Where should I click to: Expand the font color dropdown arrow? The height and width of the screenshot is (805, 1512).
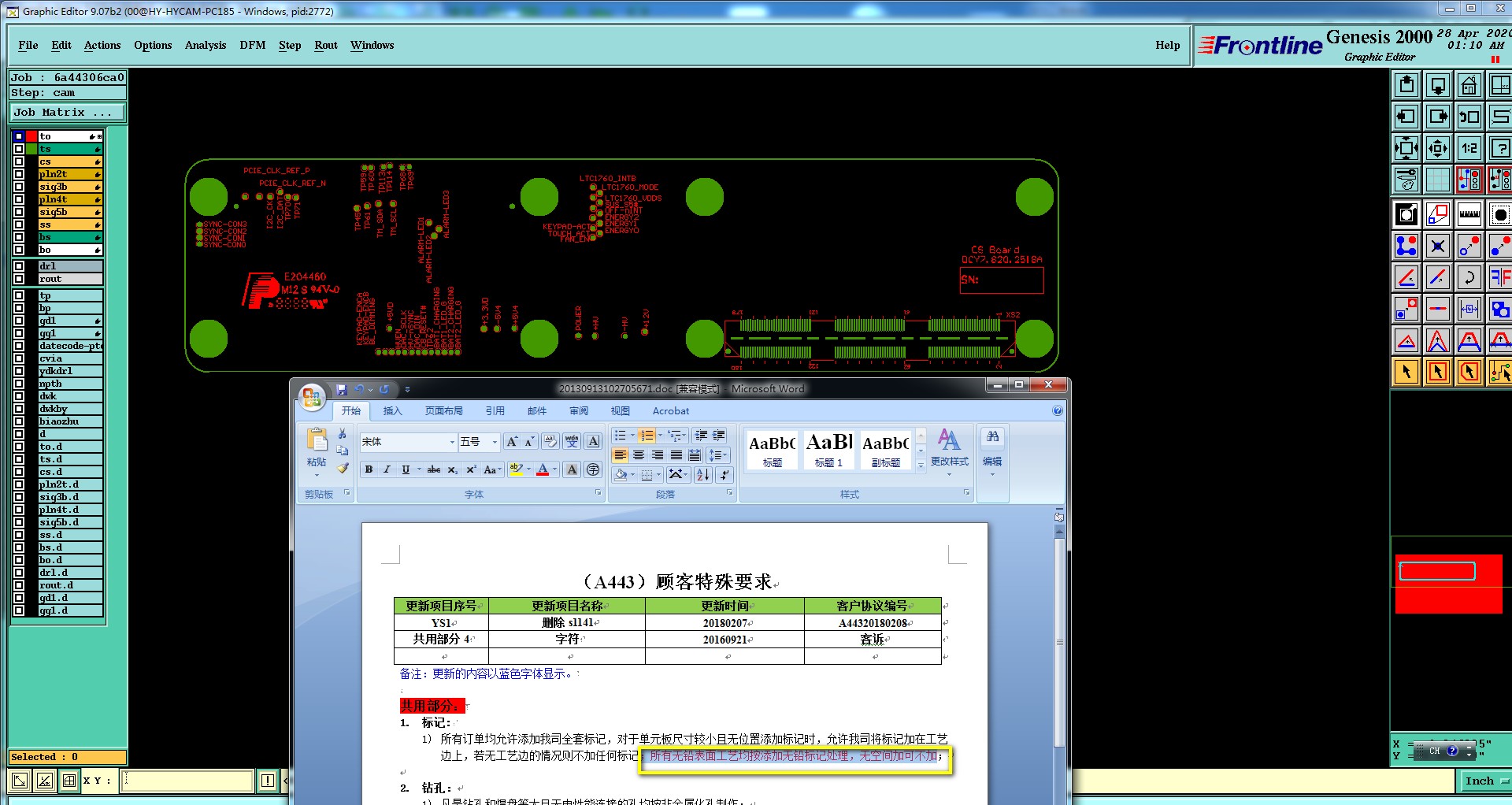(x=555, y=469)
